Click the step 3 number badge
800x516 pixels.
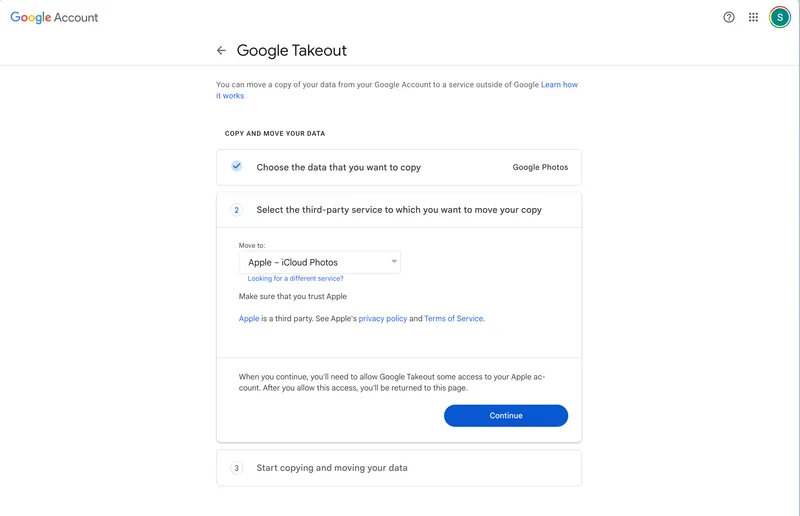[x=236, y=468]
